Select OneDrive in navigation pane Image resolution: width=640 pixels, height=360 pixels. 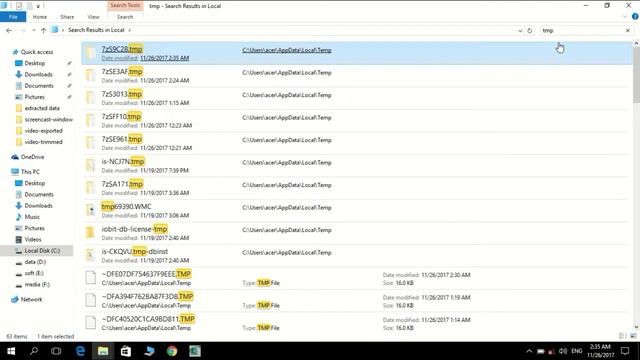[x=32, y=157]
